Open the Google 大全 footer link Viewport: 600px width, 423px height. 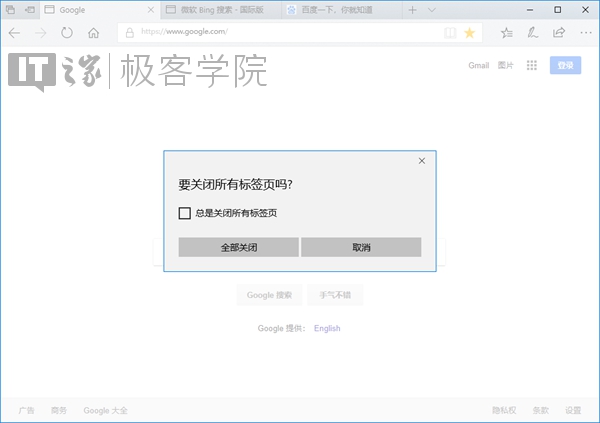(x=106, y=410)
